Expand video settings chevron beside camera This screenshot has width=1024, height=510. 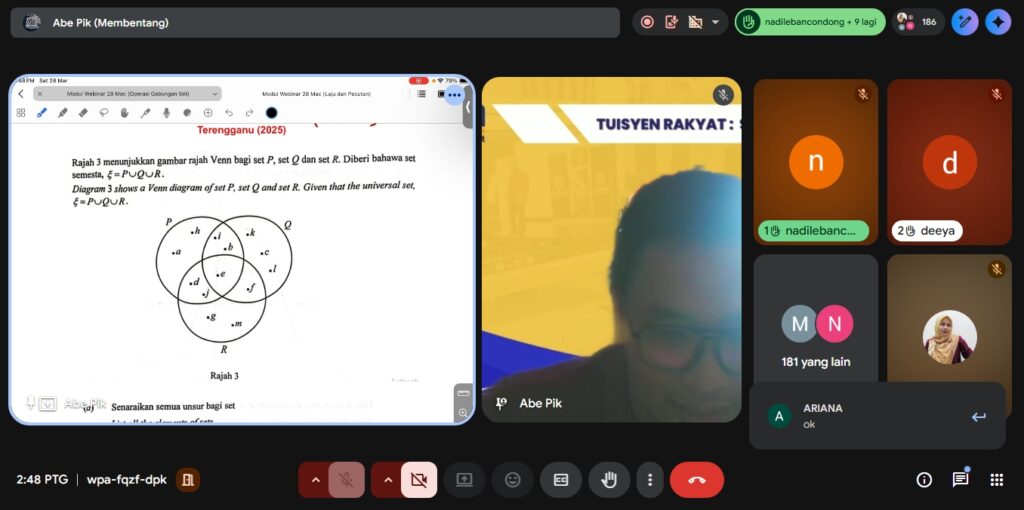pos(388,480)
